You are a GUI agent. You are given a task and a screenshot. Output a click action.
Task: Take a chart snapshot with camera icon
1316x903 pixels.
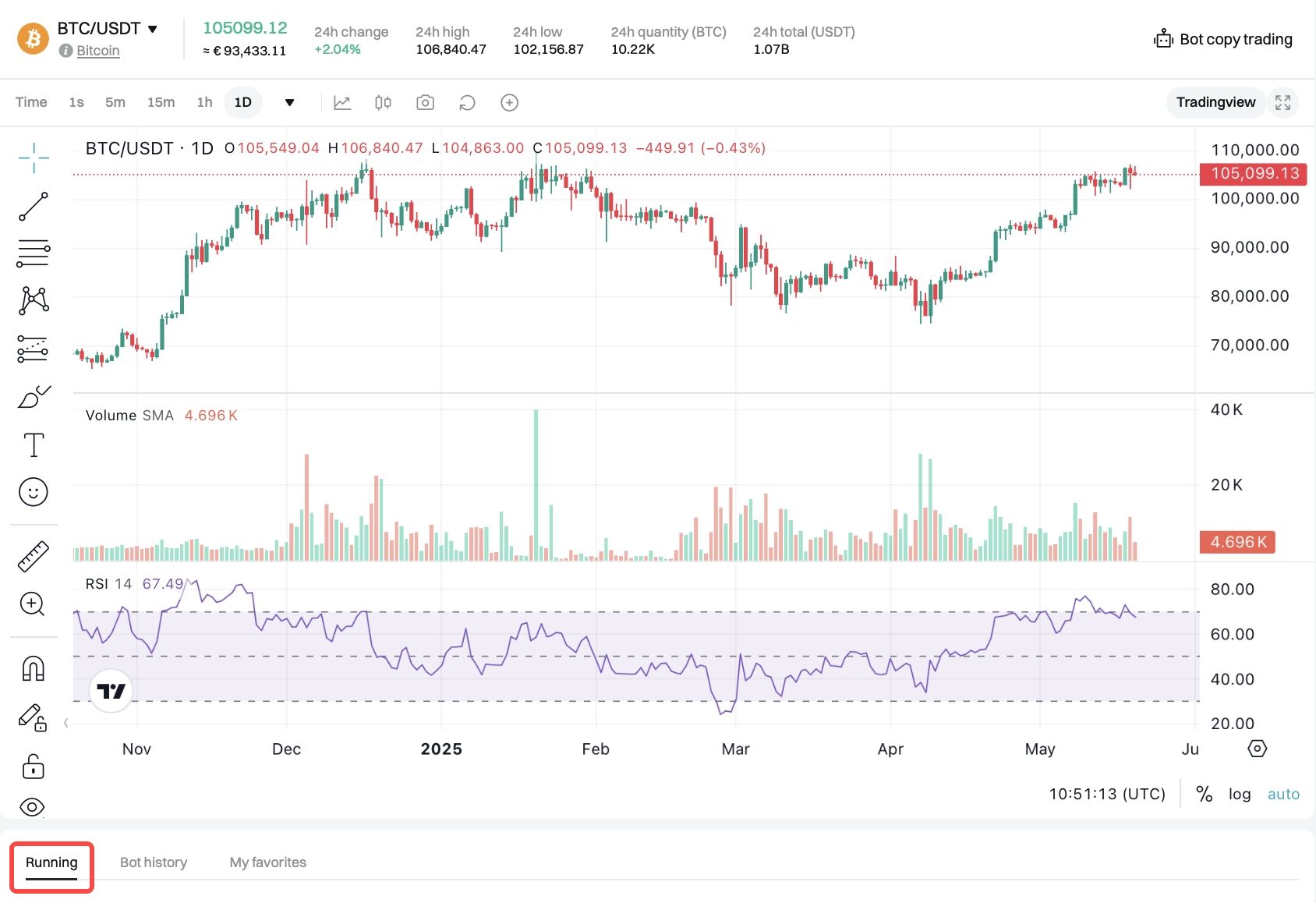point(425,103)
